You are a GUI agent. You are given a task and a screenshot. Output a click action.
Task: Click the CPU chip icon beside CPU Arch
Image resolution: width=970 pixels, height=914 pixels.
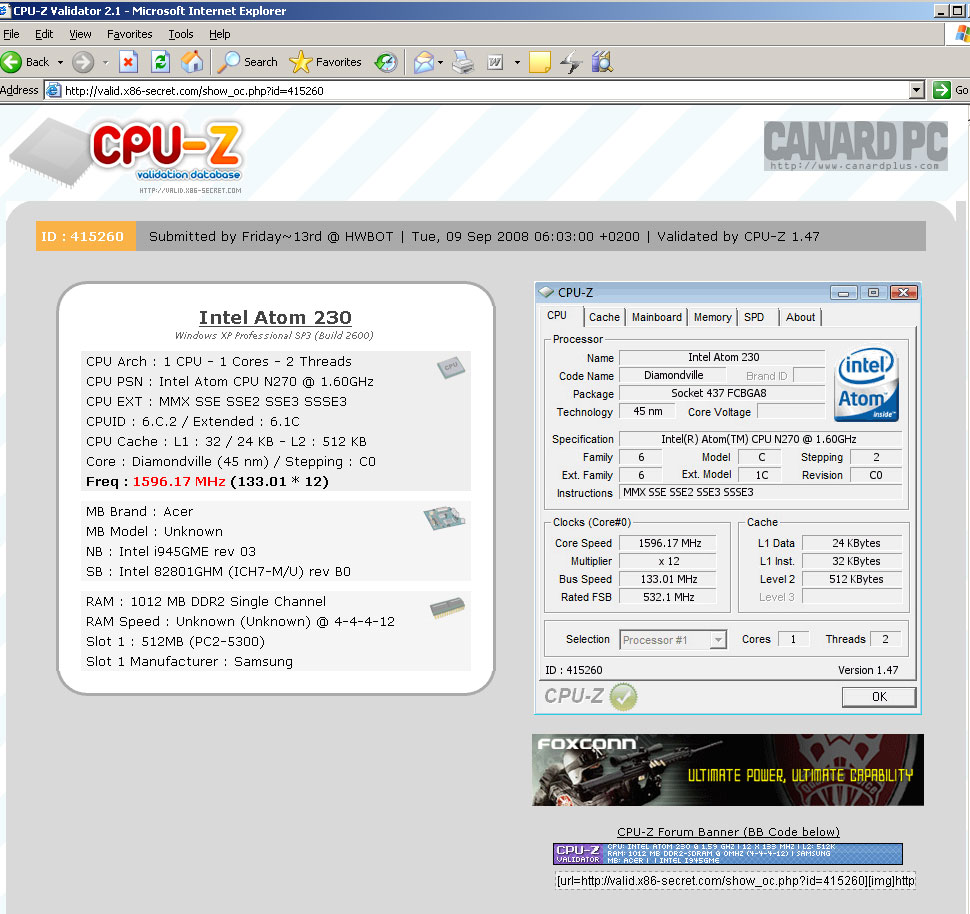point(451,366)
